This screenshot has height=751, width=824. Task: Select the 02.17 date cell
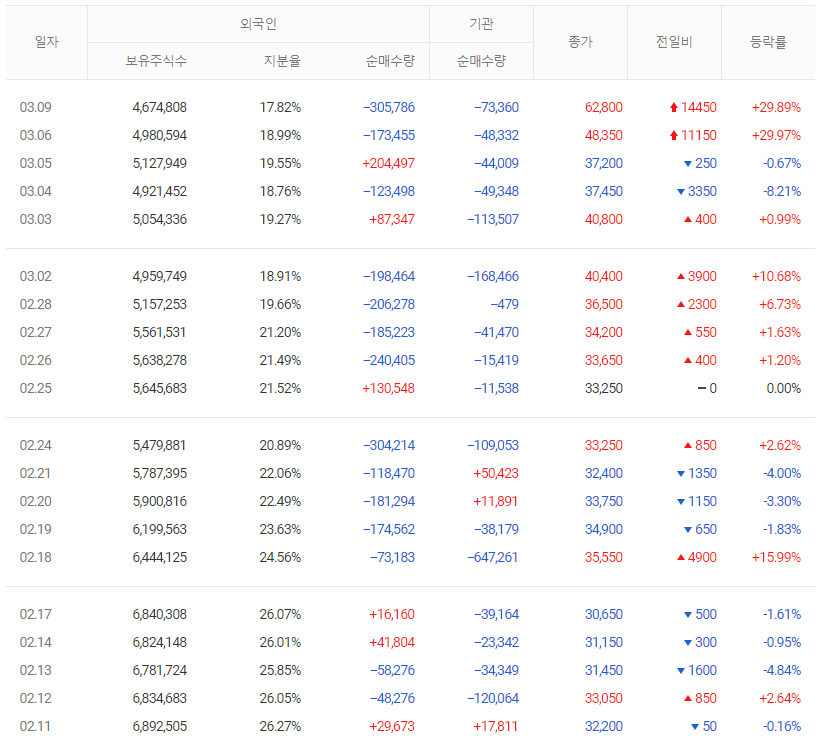[x=36, y=614]
